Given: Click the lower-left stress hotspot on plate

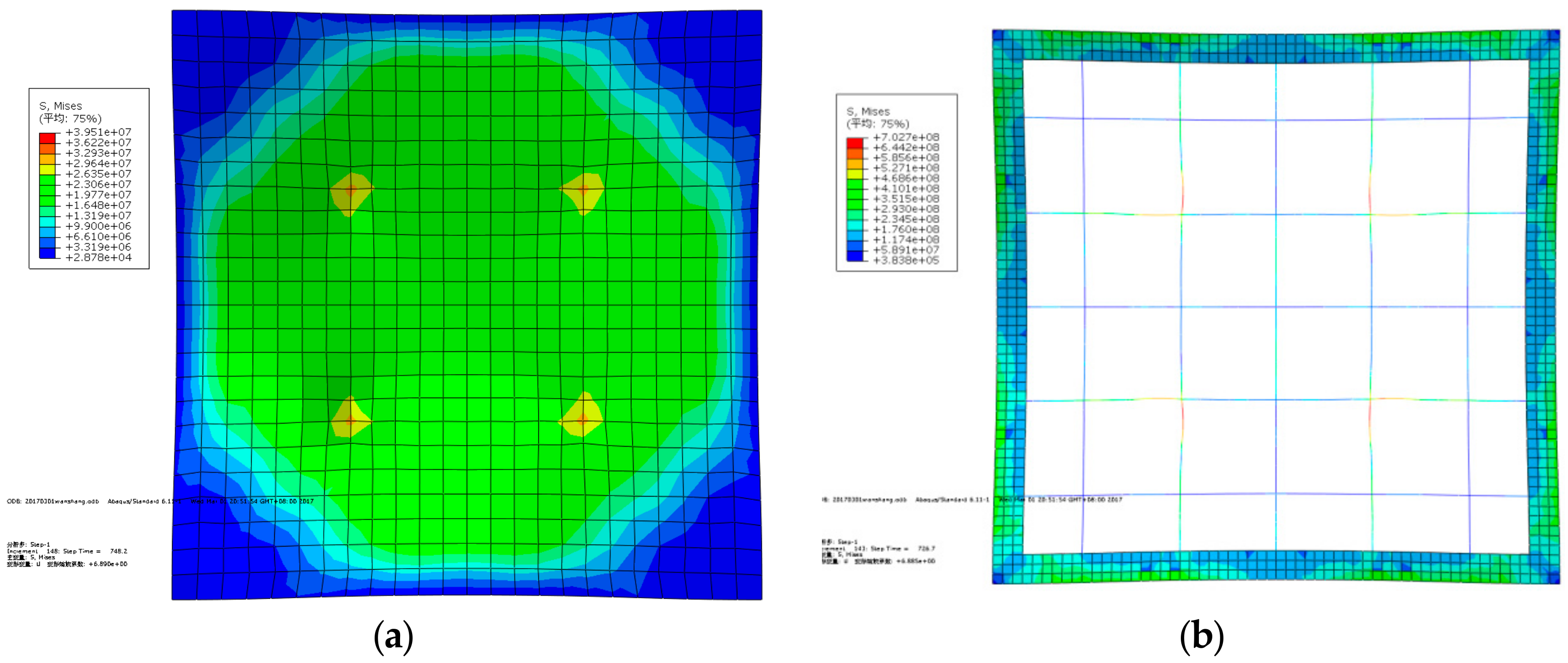Looking at the screenshot, I should [x=351, y=420].
